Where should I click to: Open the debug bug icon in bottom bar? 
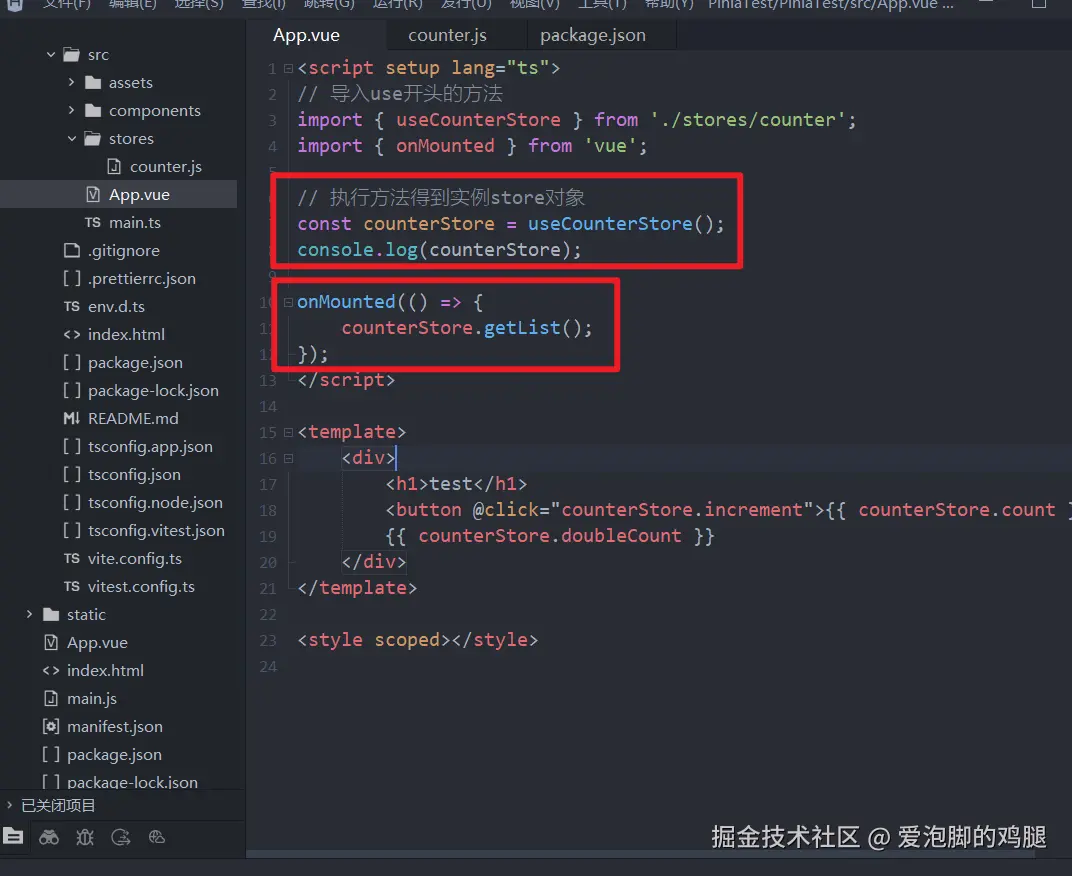click(x=85, y=837)
